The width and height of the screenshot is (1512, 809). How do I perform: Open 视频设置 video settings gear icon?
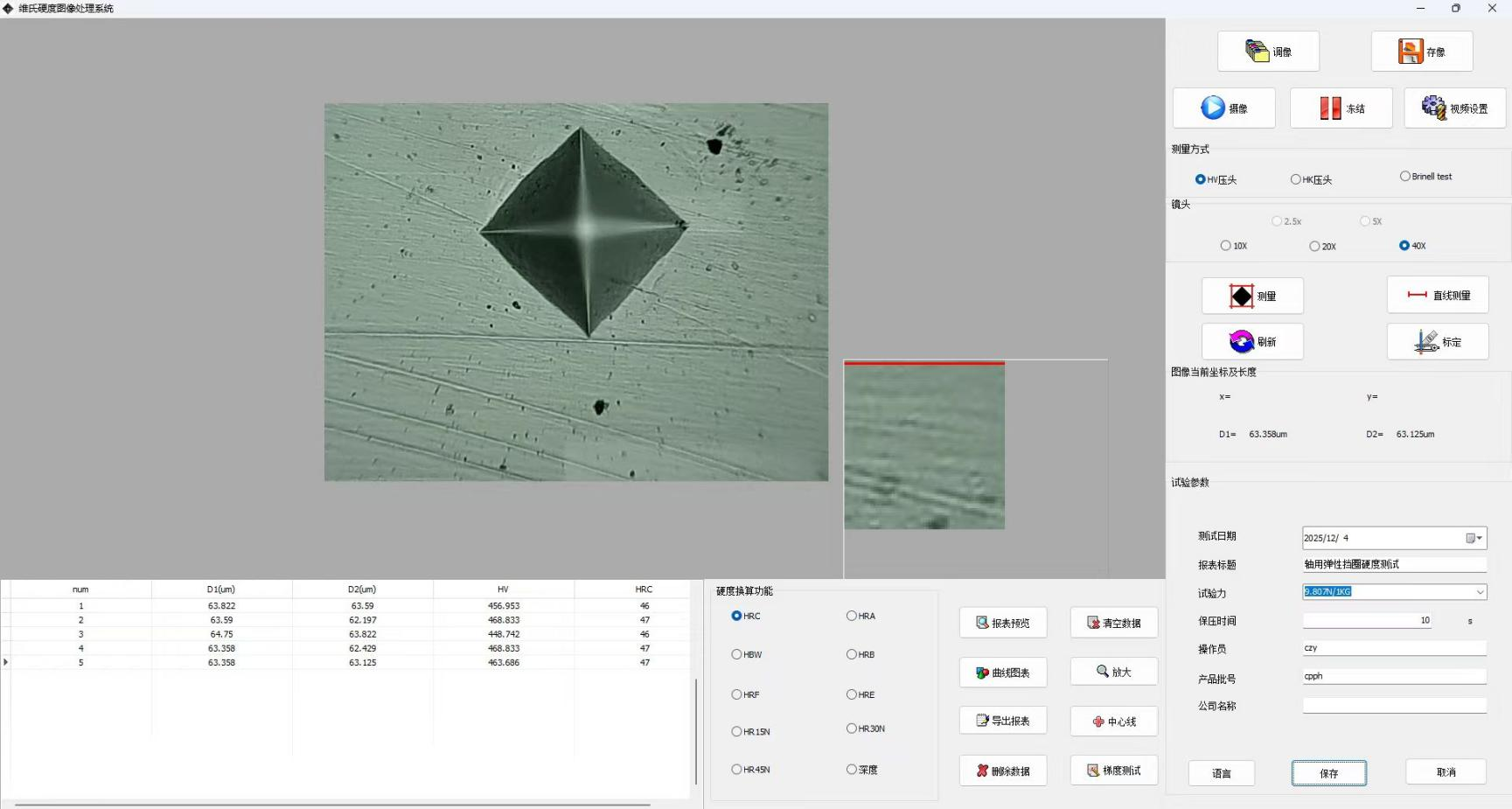point(1433,108)
